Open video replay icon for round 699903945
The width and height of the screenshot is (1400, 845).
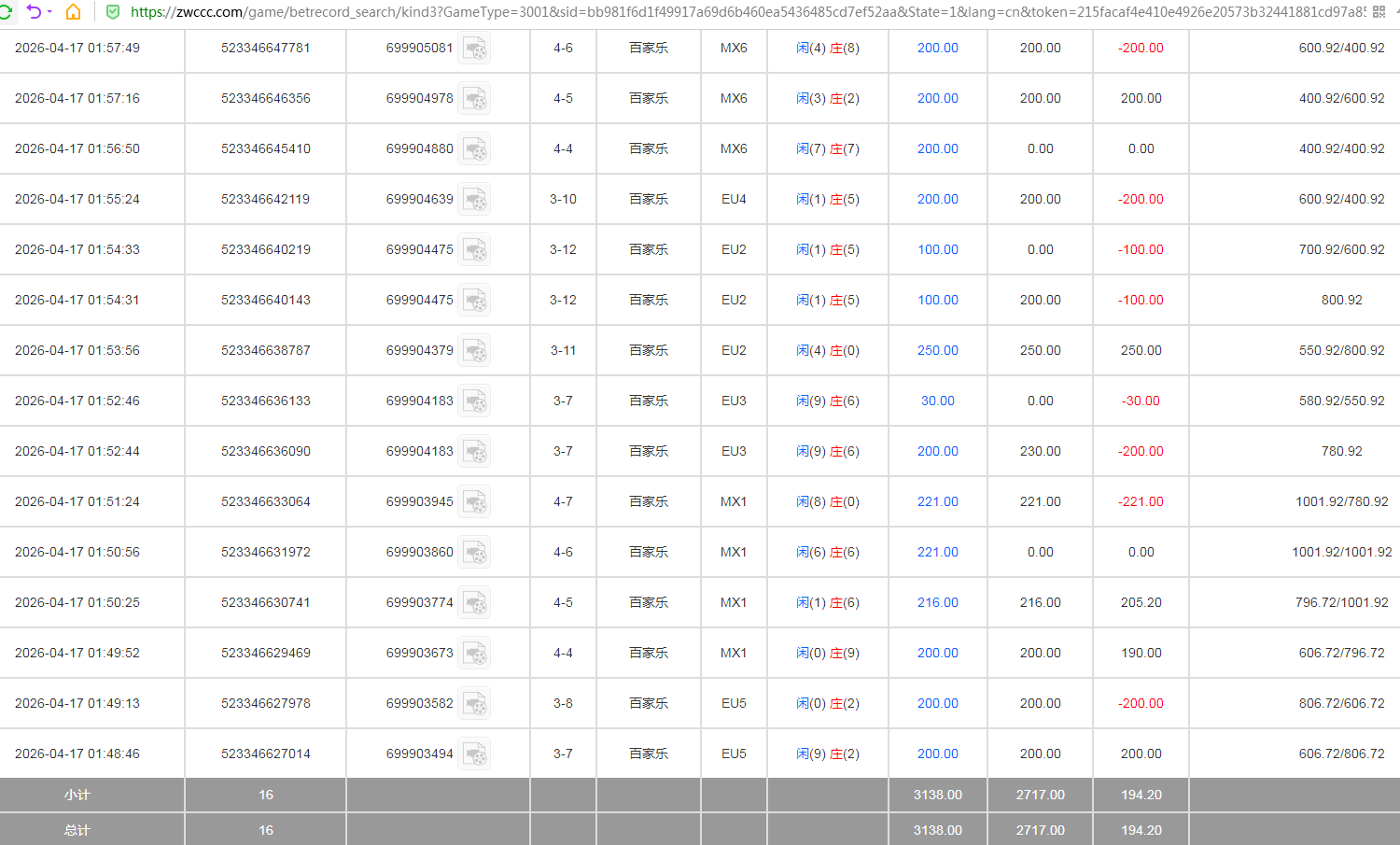click(x=475, y=502)
